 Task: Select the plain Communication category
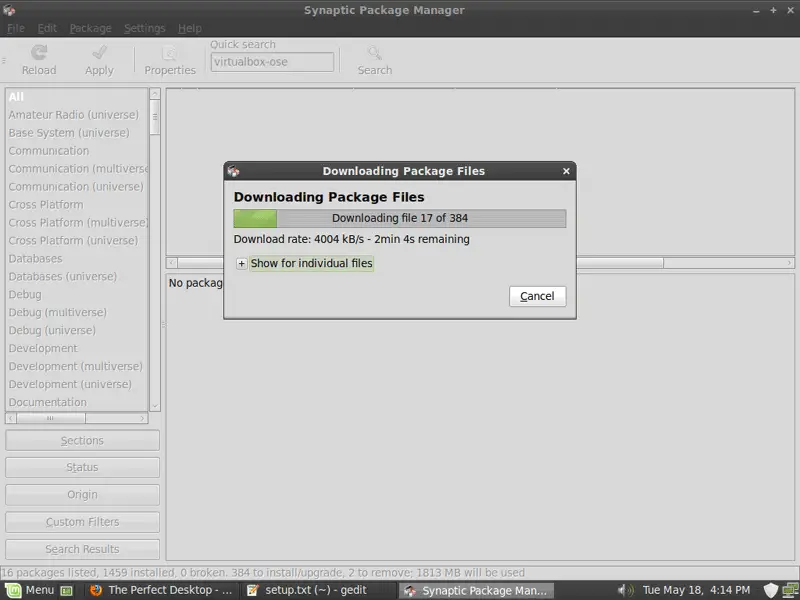(77, 151)
